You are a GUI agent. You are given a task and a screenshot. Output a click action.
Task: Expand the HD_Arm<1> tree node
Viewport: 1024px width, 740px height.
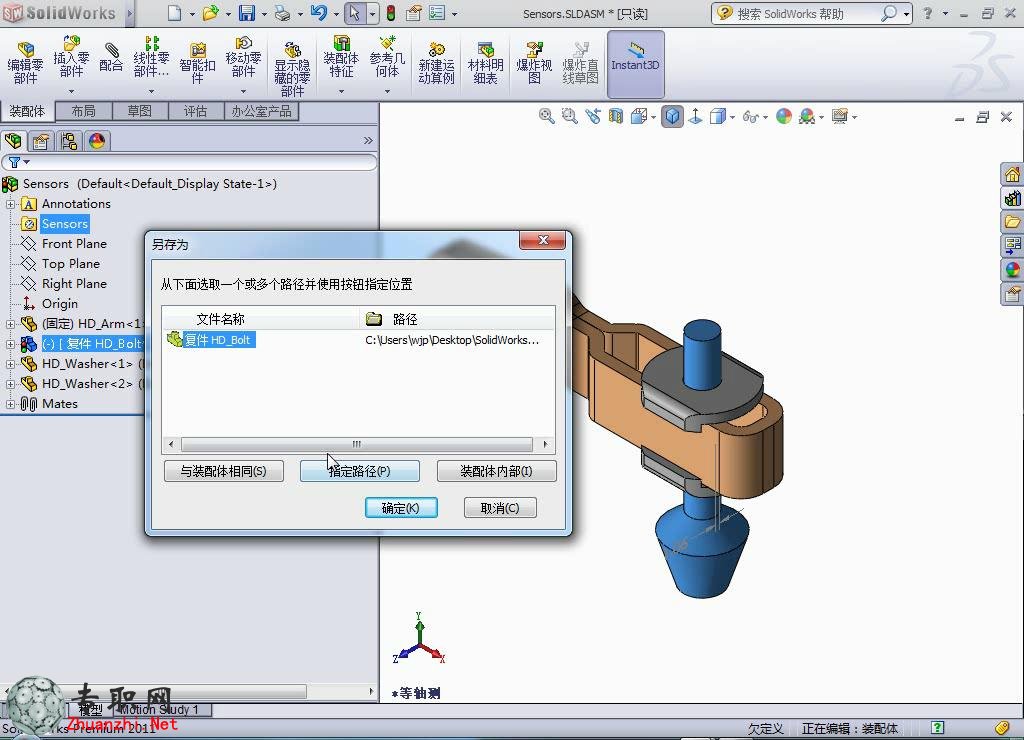[10, 324]
